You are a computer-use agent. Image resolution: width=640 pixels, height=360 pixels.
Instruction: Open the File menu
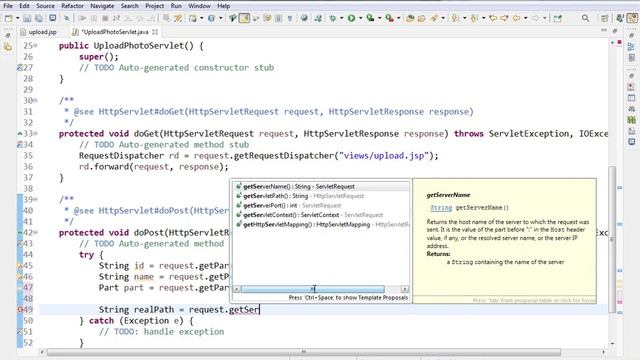[x=8, y=6]
